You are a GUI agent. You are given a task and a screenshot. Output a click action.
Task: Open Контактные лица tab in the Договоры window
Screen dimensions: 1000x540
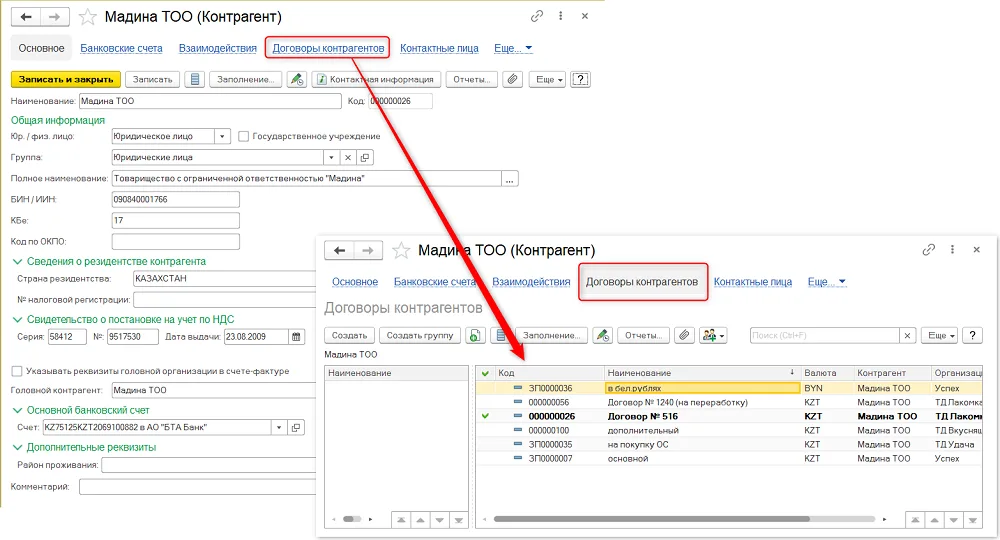(753, 282)
